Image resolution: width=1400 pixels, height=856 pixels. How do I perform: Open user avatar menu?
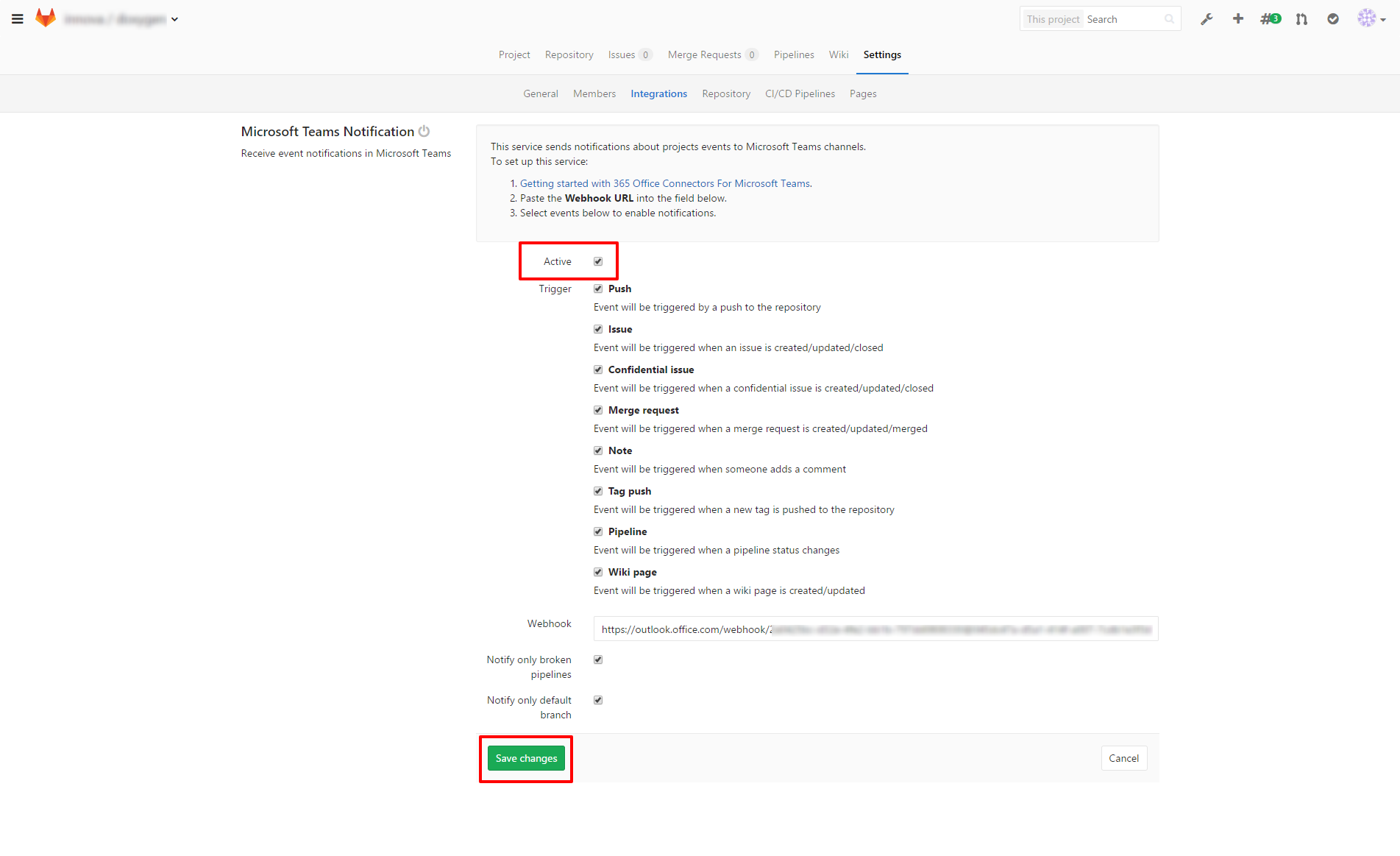[x=1371, y=19]
